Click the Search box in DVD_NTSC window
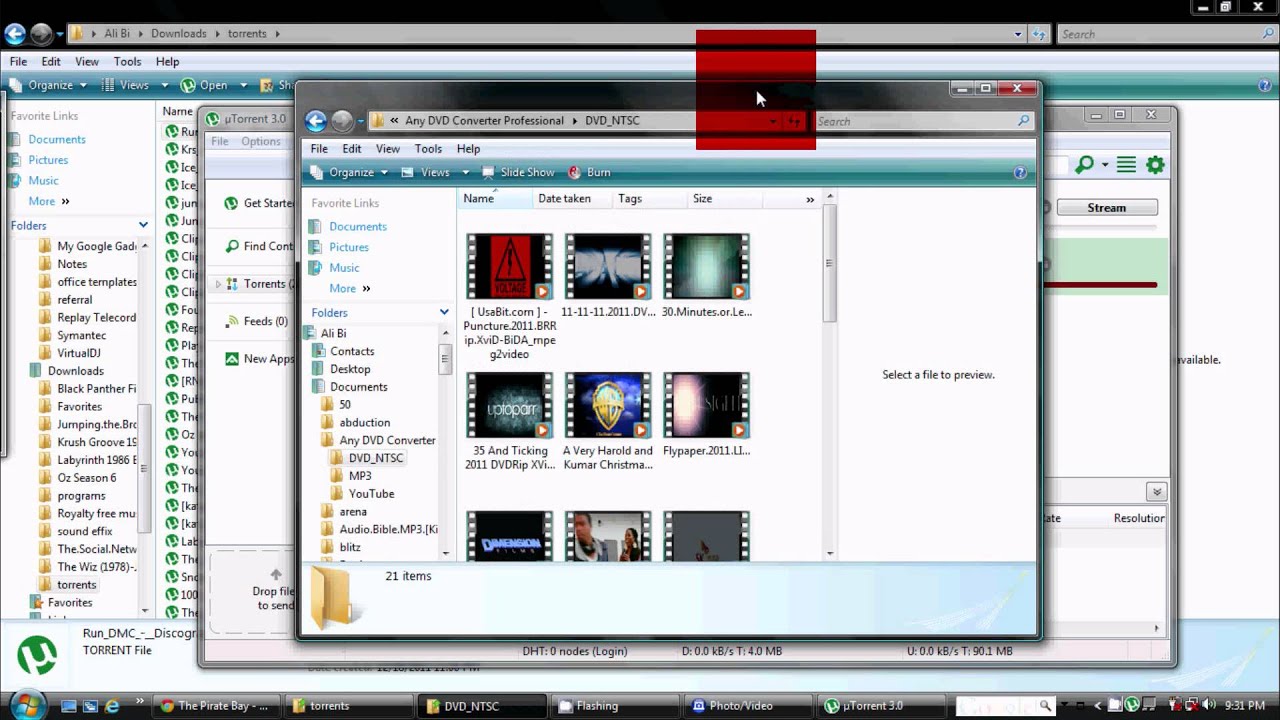Screen dimensions: 1280x720 [x=923, y=121]
